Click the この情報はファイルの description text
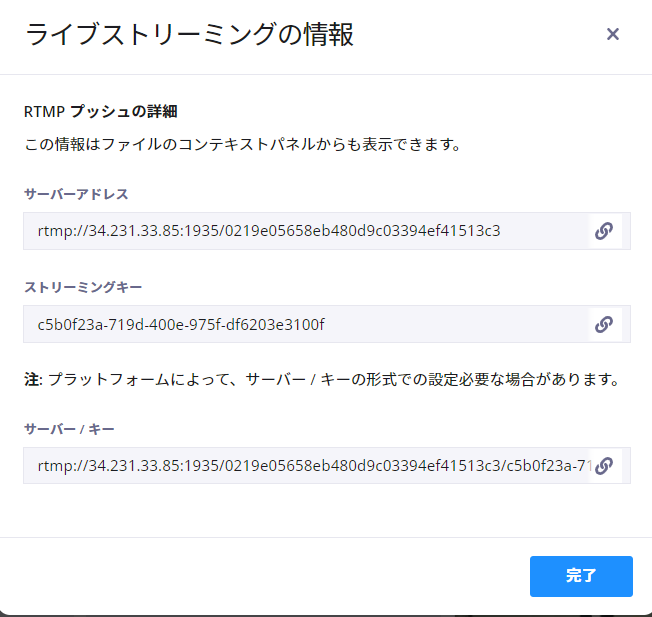The height and width of the screenshot is (617, 652). coord(243,145)
